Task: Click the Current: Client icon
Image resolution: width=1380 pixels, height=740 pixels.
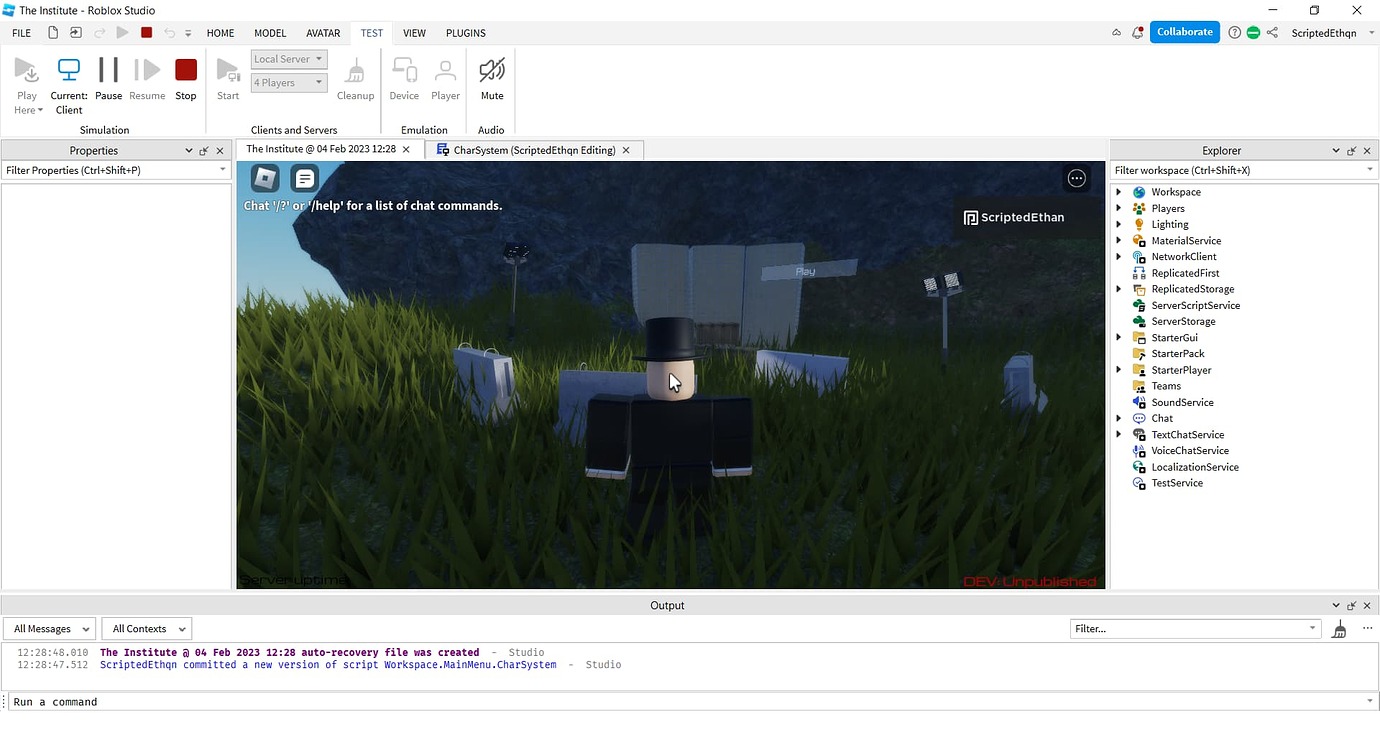Action: click(68, 70)
